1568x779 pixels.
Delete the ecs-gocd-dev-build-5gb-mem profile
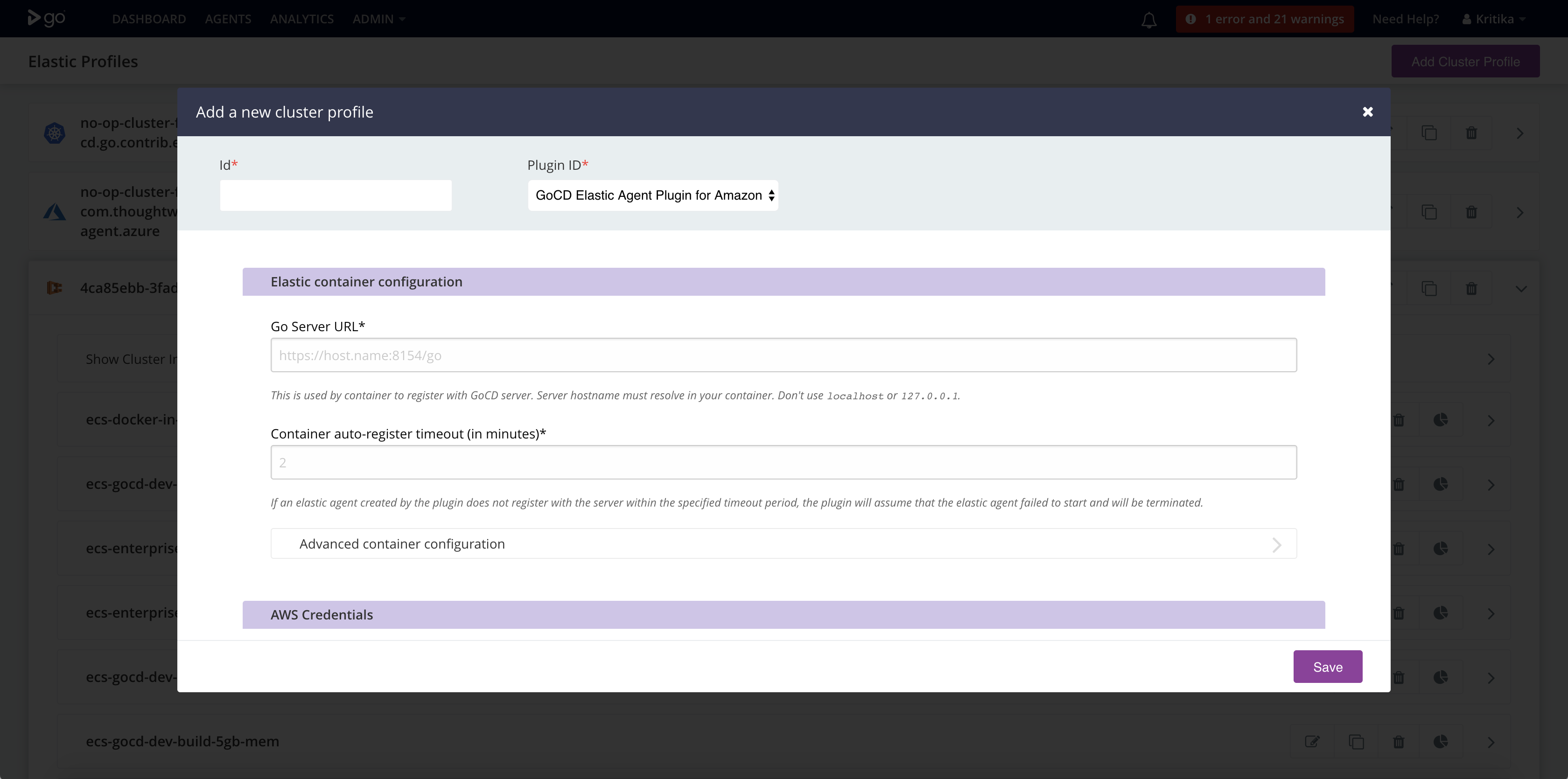(x=1398, y=742)
